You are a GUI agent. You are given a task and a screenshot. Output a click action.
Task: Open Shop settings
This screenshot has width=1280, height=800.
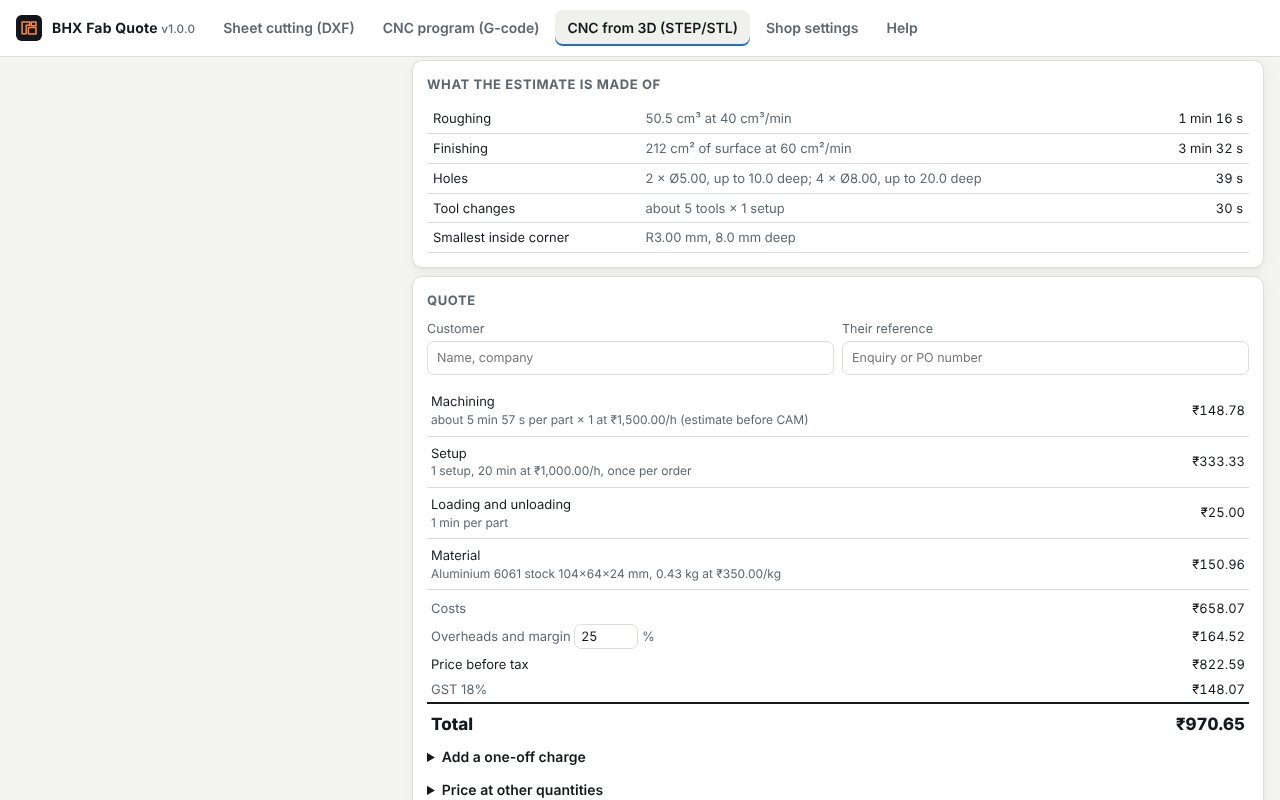click(812, 28)
